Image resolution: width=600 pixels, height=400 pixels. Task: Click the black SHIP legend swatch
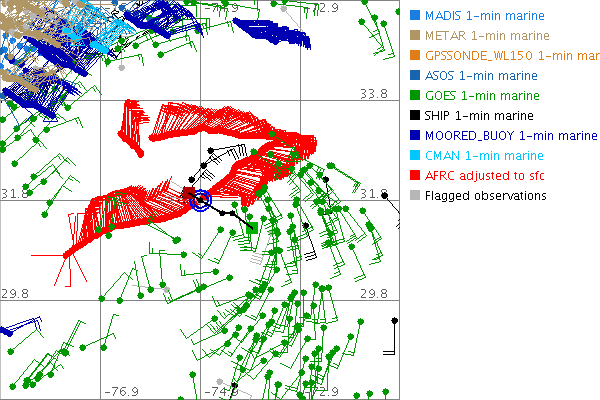click(x=415, y=116)
